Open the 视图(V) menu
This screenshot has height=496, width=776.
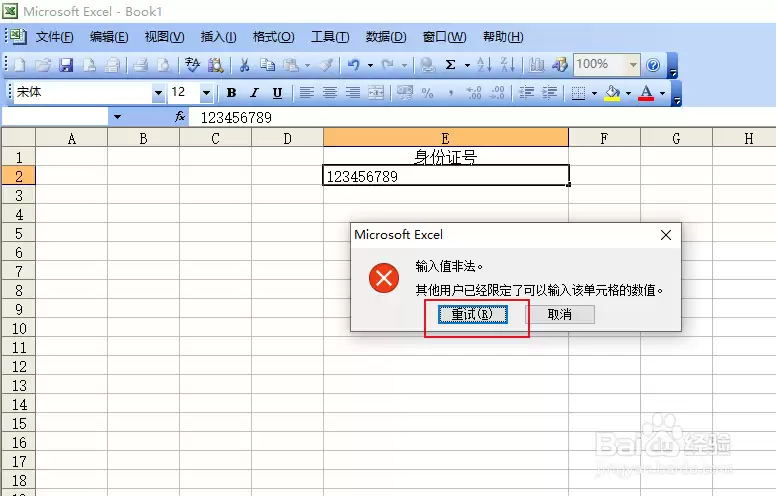tap(164, 37)
